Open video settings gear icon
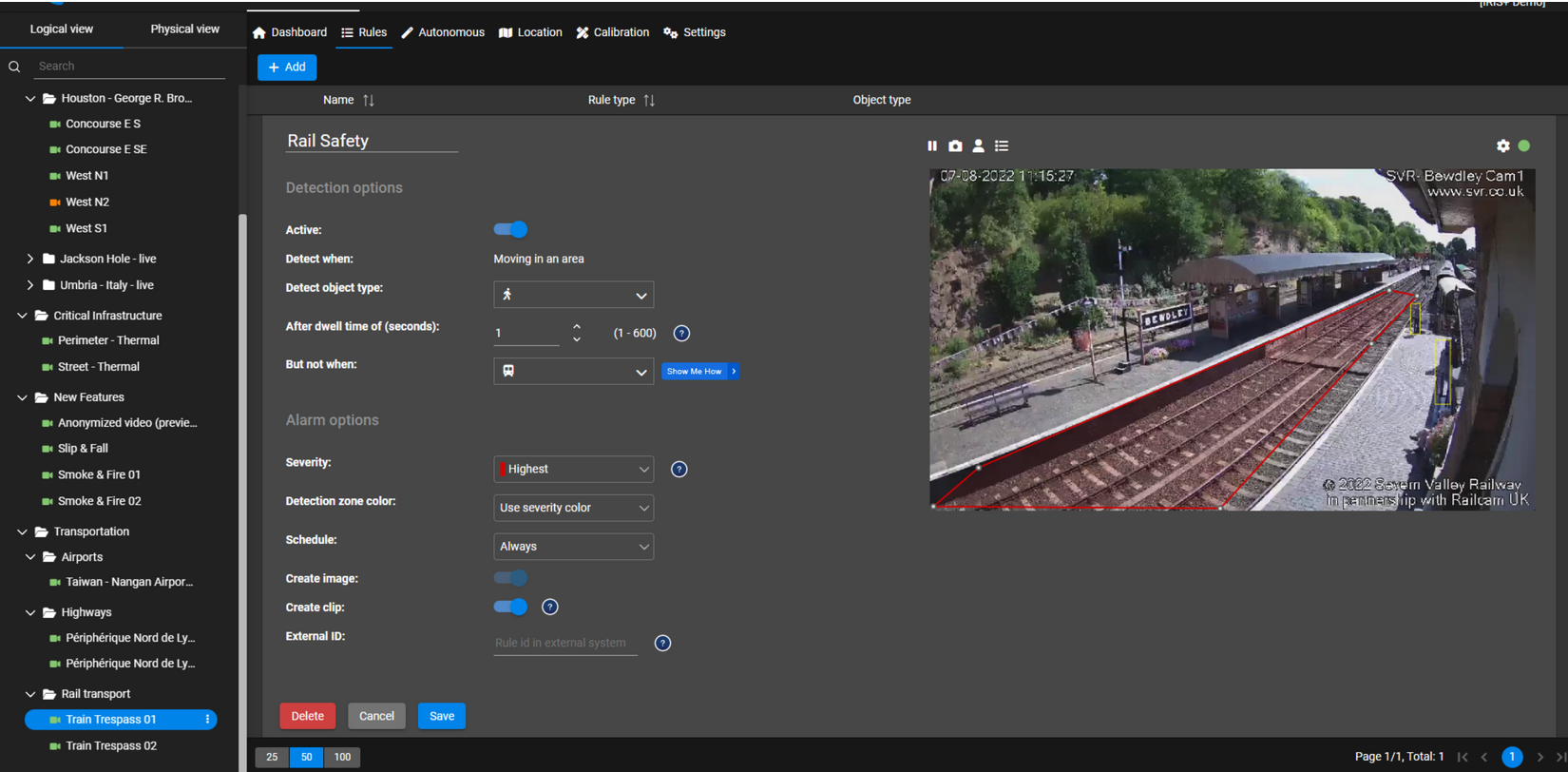 click(1502, 145)
